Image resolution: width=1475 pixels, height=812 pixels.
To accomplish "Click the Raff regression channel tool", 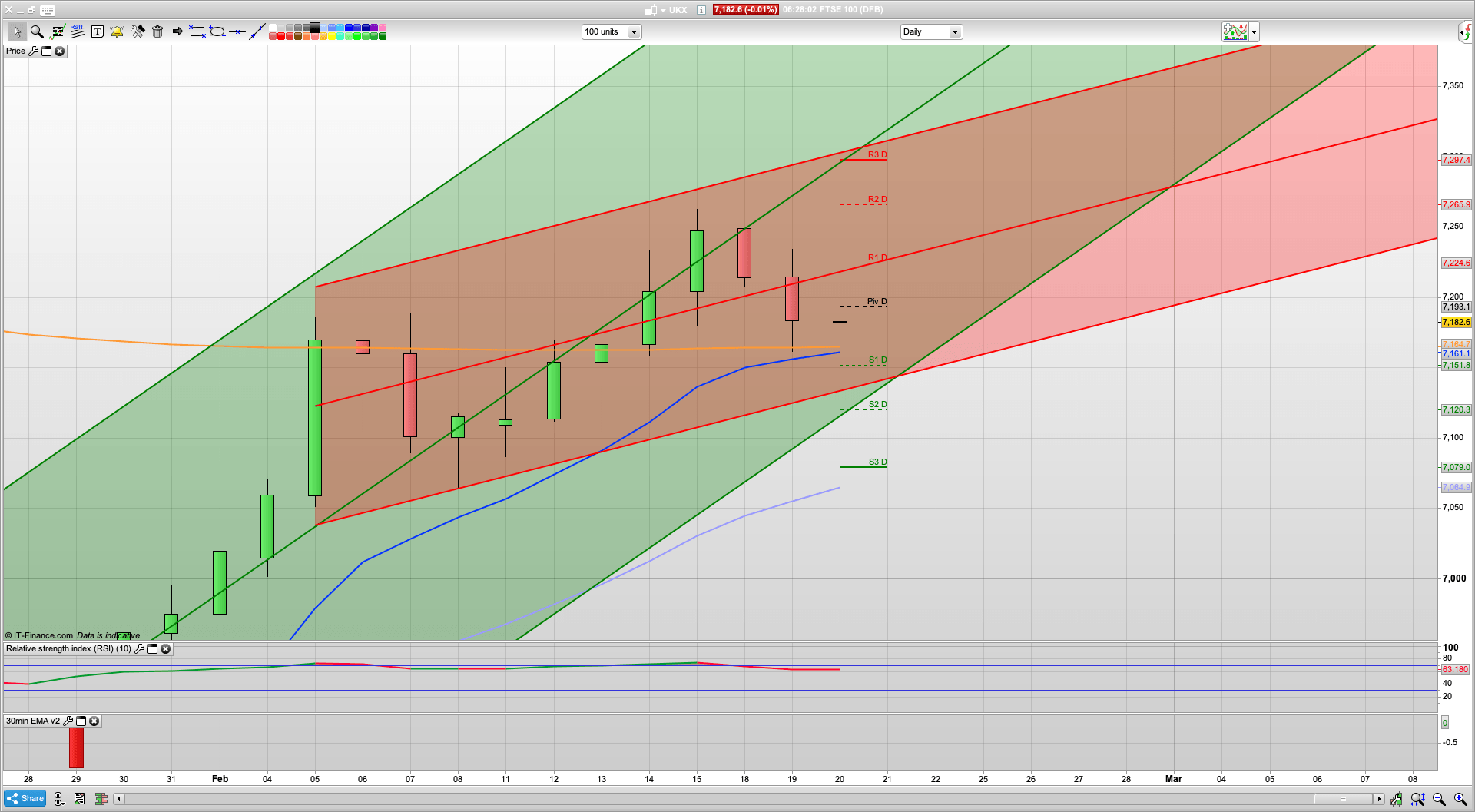I will [77, 31].
